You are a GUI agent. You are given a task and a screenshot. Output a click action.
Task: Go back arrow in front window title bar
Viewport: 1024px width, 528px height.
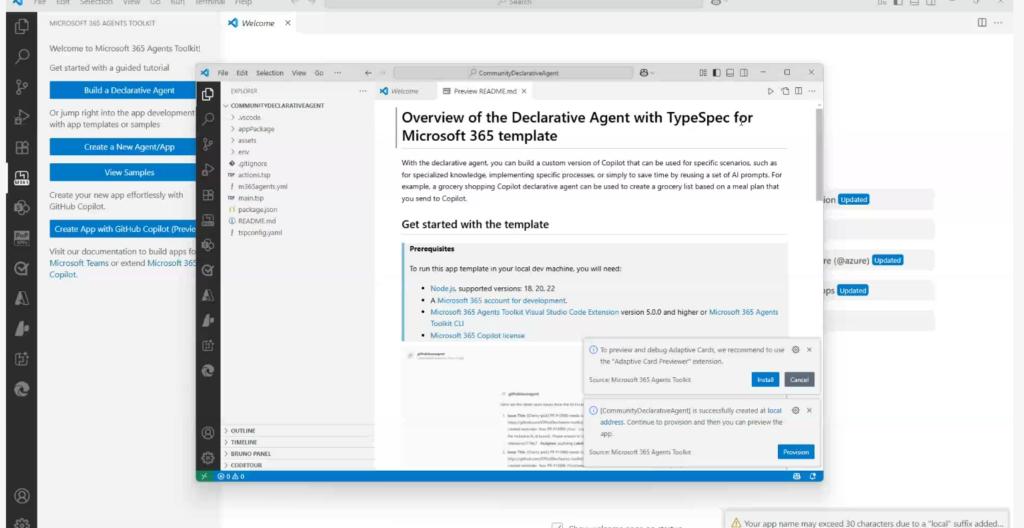368,73
